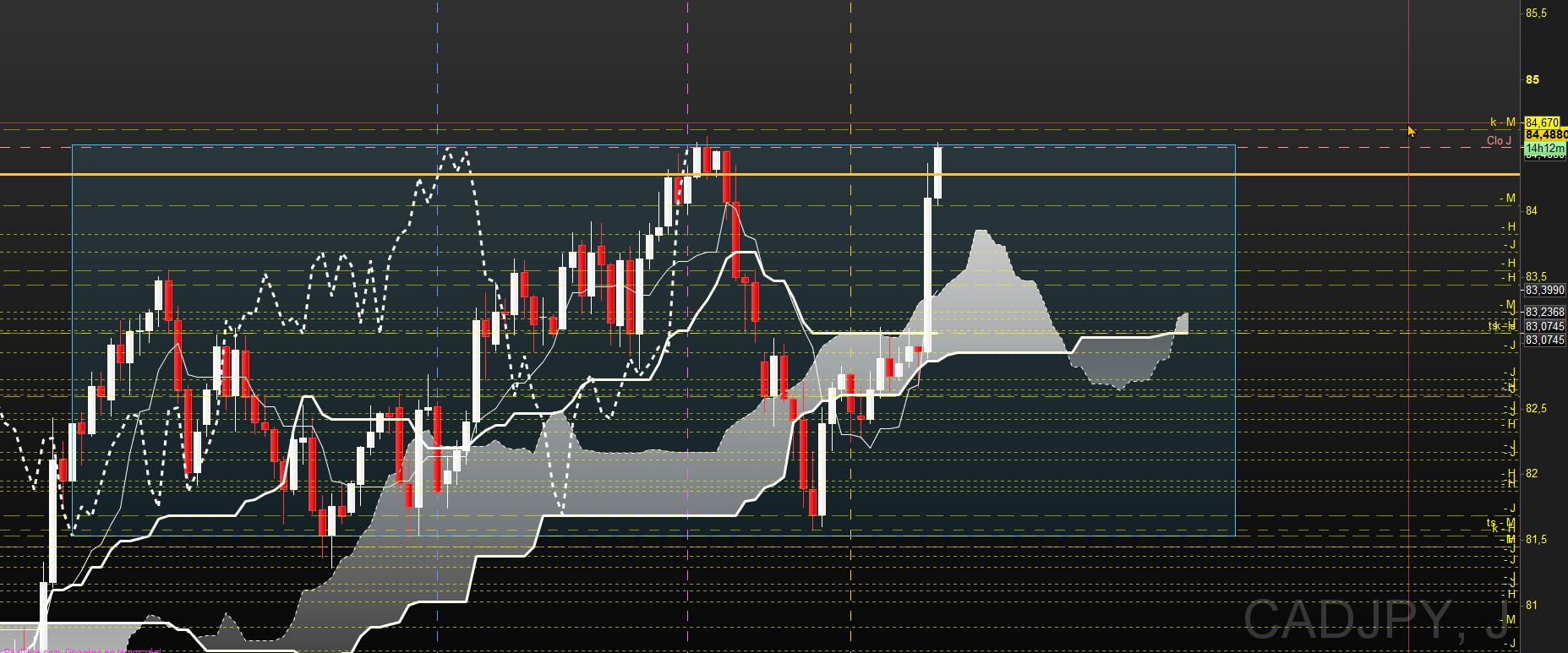Select the thick orange horizontal line
Screen dimensions: 1568x653
click(760, 175)
